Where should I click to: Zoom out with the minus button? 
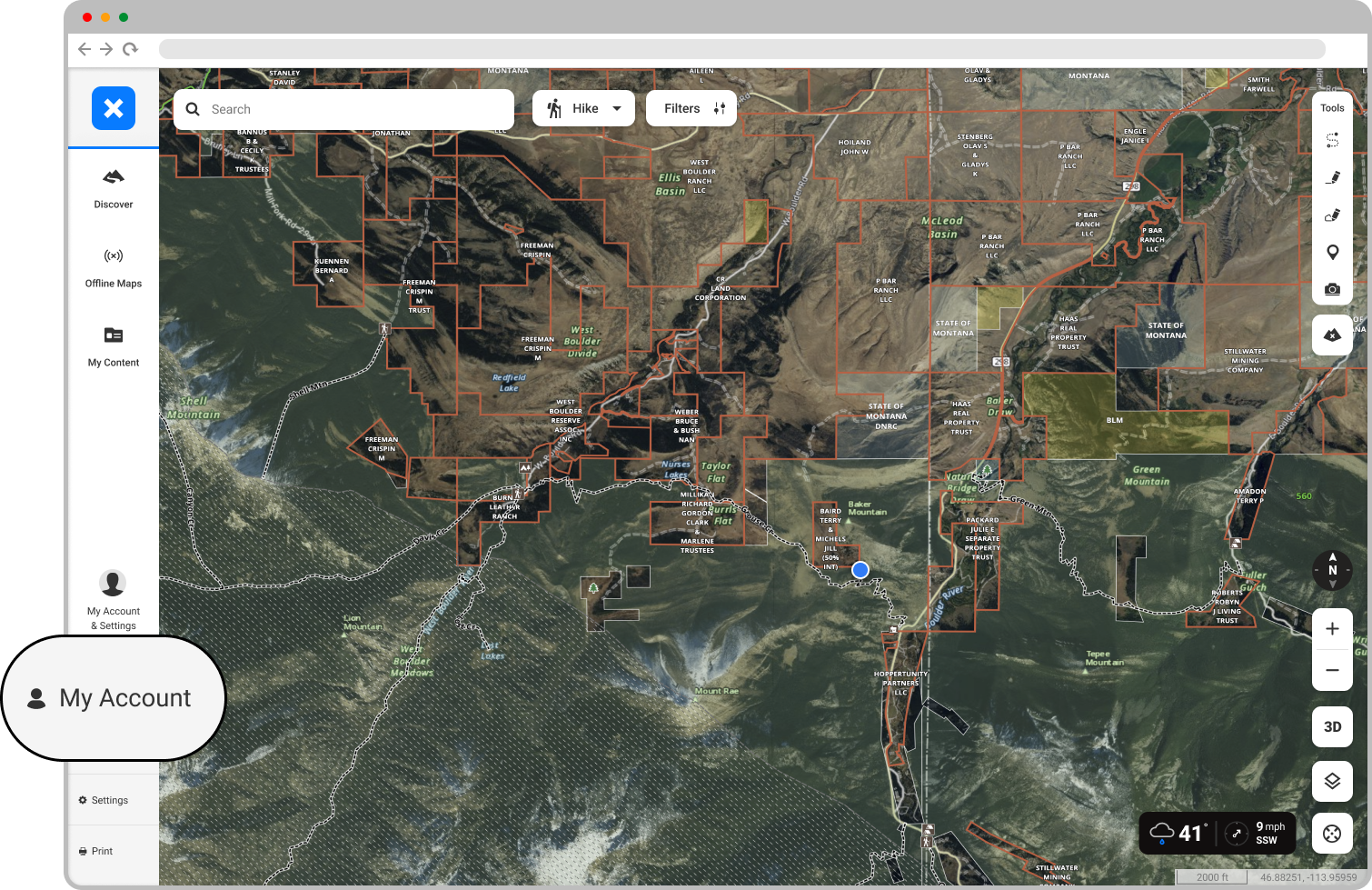tap(1332, 670)
